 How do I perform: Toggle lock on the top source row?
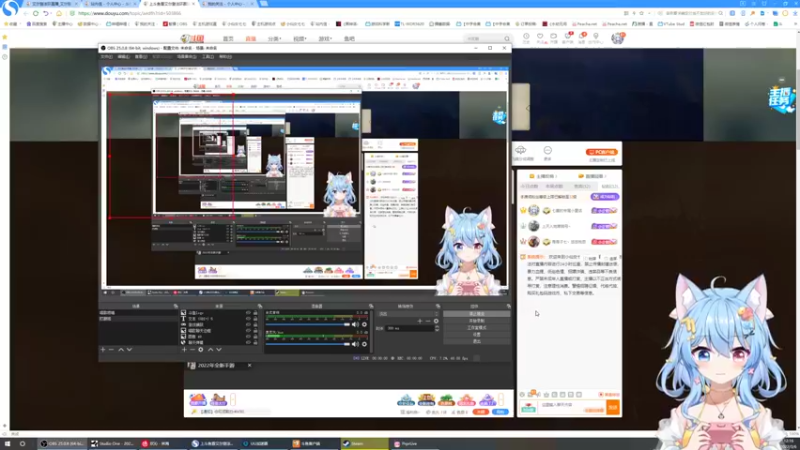coord(256,313)
